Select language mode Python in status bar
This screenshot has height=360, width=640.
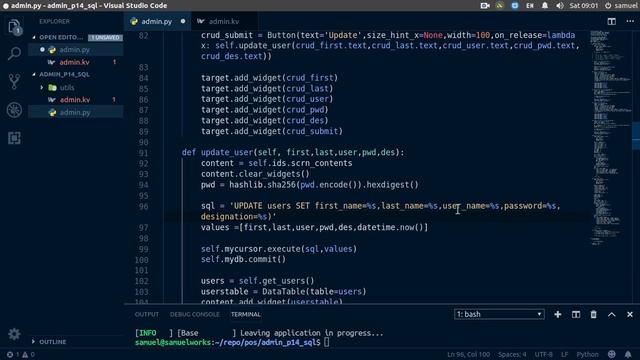click(587, 354)
